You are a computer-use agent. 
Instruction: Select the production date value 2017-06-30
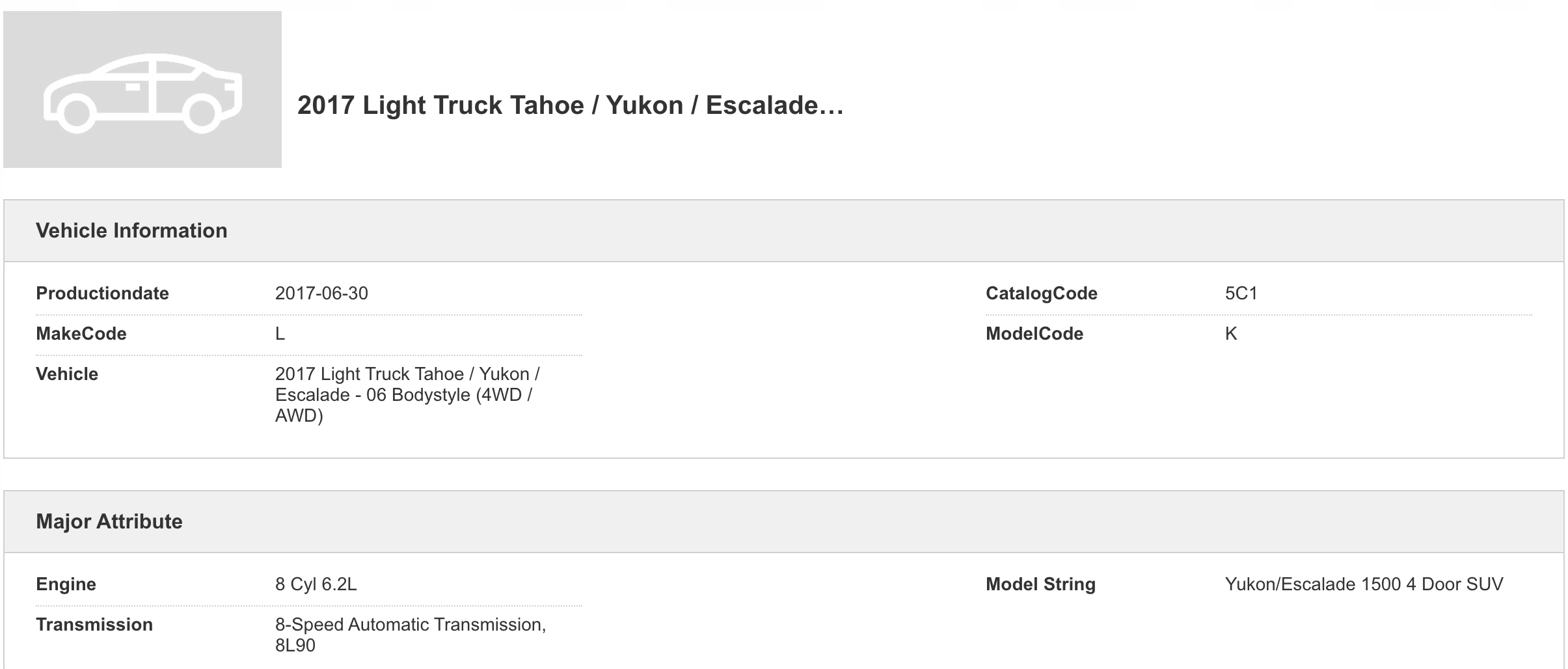321,294
